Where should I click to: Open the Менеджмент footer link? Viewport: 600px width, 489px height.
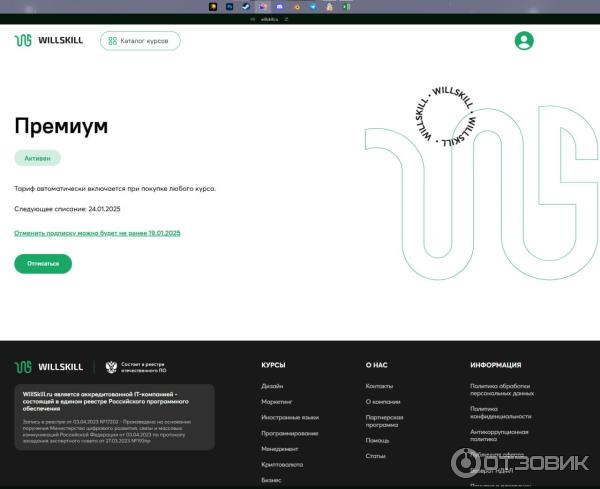point(280,449)
